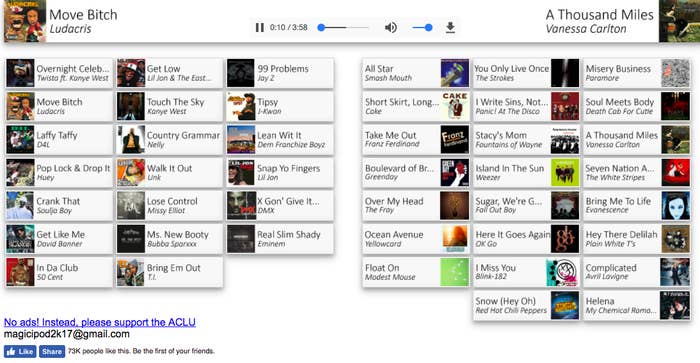This screenshot has width=700, height=363.
Task: Select You Only Live Once by The Strokes
Action: (x=526, y=73)
